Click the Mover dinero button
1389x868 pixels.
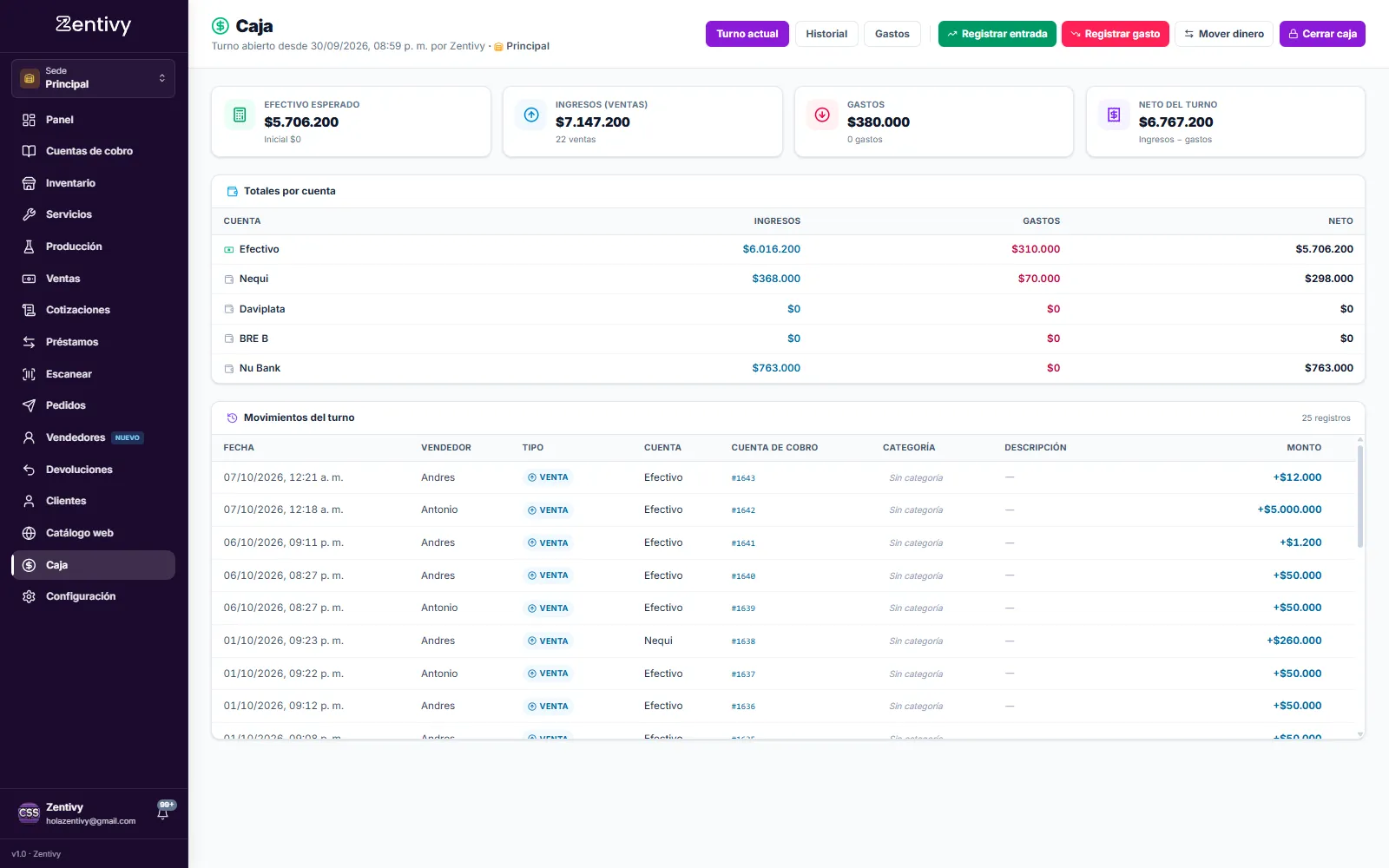(x=1224, y=34)
